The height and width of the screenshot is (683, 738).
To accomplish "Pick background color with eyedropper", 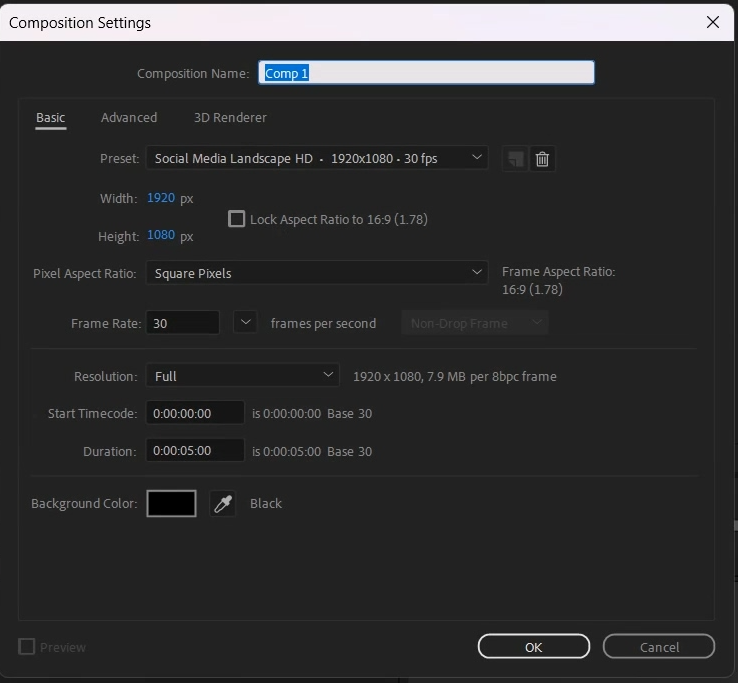I will pos(223,504).
